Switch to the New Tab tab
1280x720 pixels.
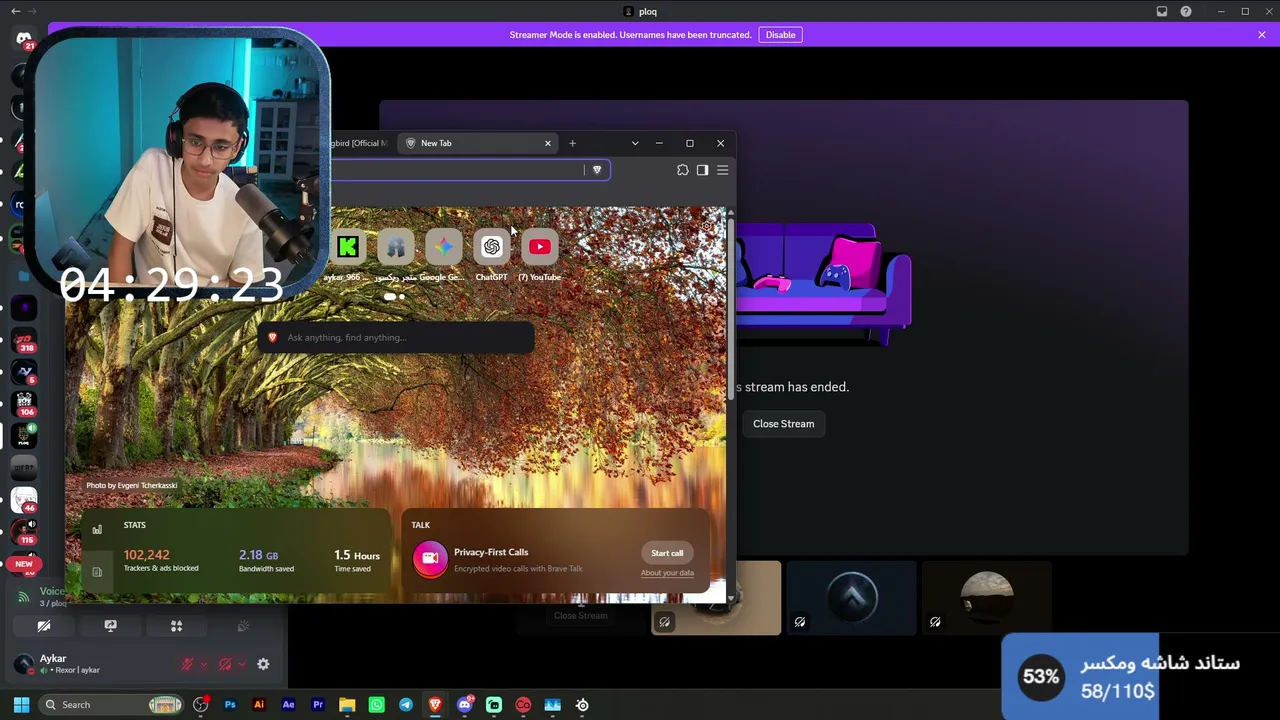tap(477, 143)
